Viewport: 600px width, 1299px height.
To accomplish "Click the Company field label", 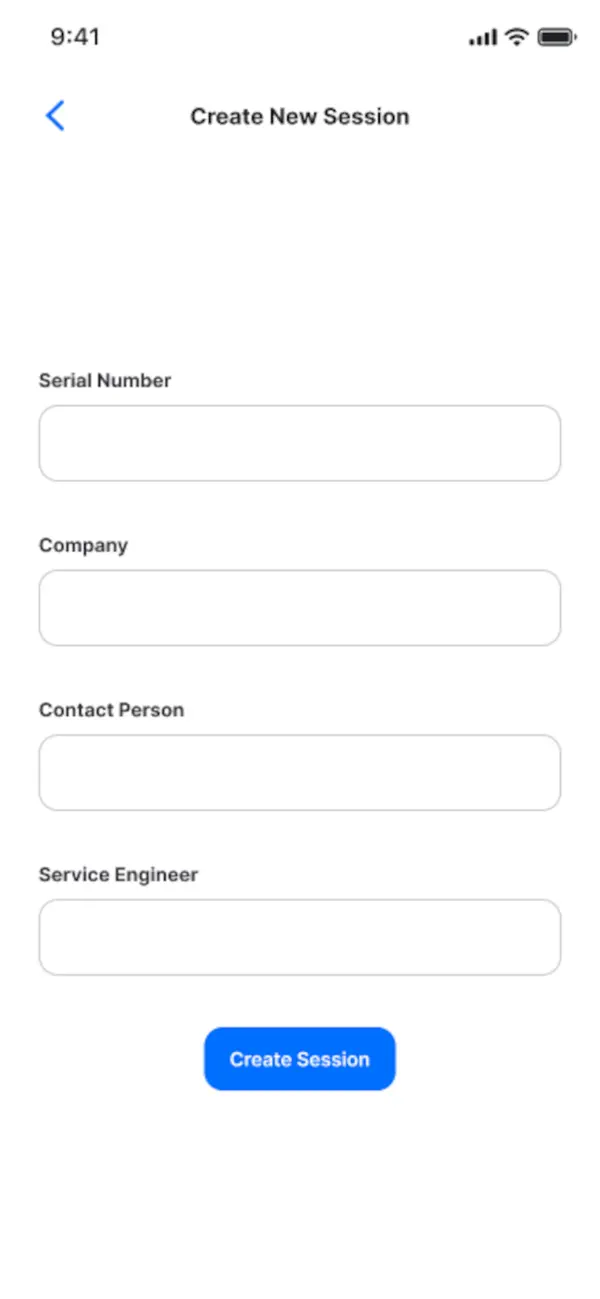I will click(83, 545).
